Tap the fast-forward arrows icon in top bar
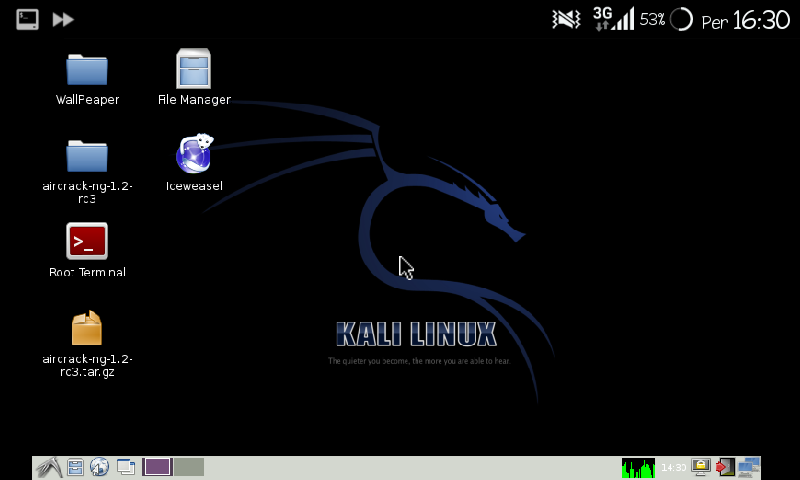The width and height of the screenshot is (800, 480). coord(63,20)
